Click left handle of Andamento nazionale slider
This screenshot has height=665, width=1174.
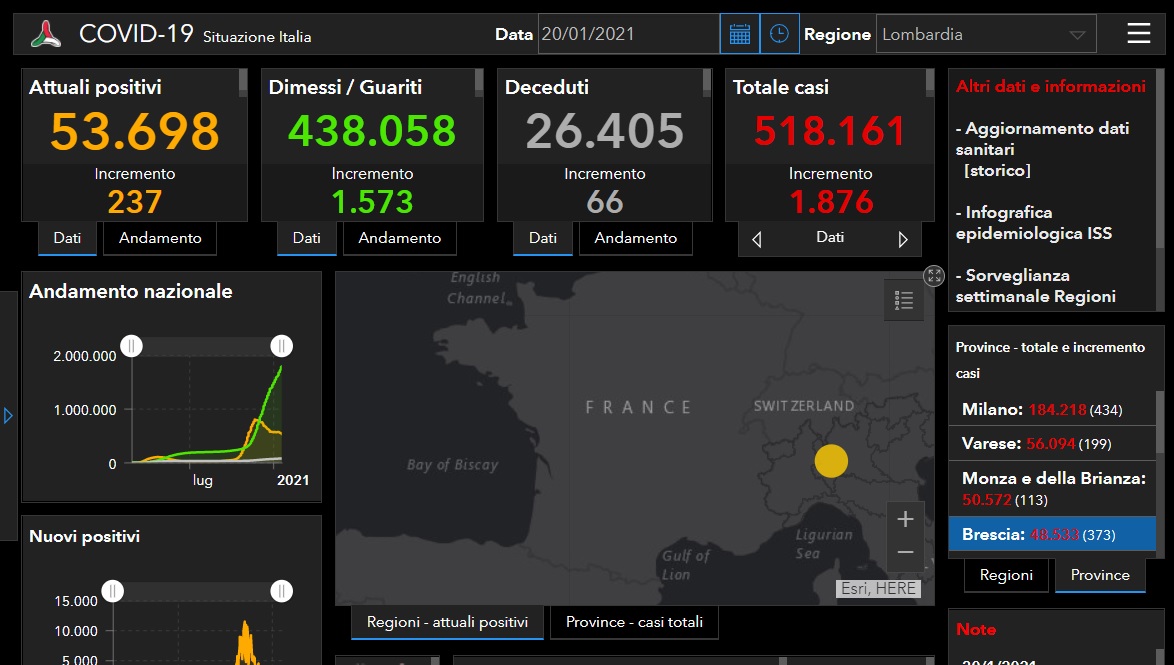click(132, 346)
